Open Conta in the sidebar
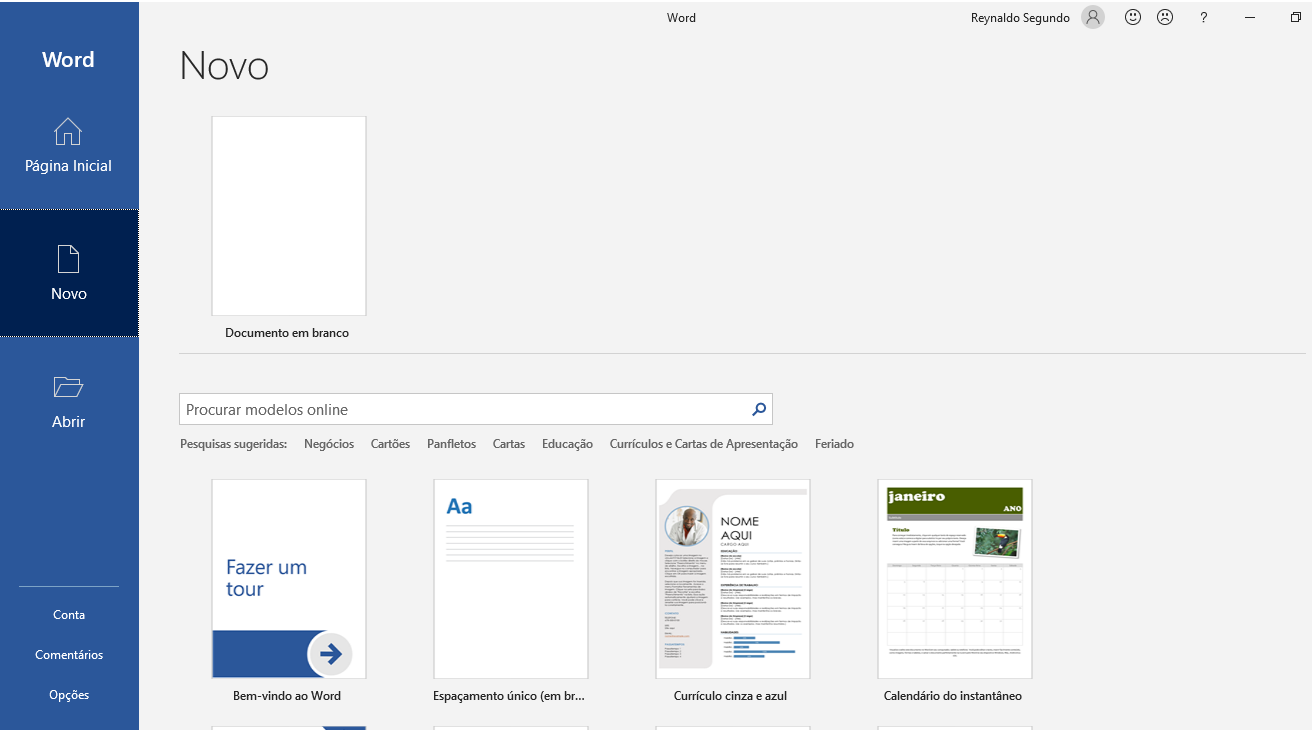 pos(69,615)
